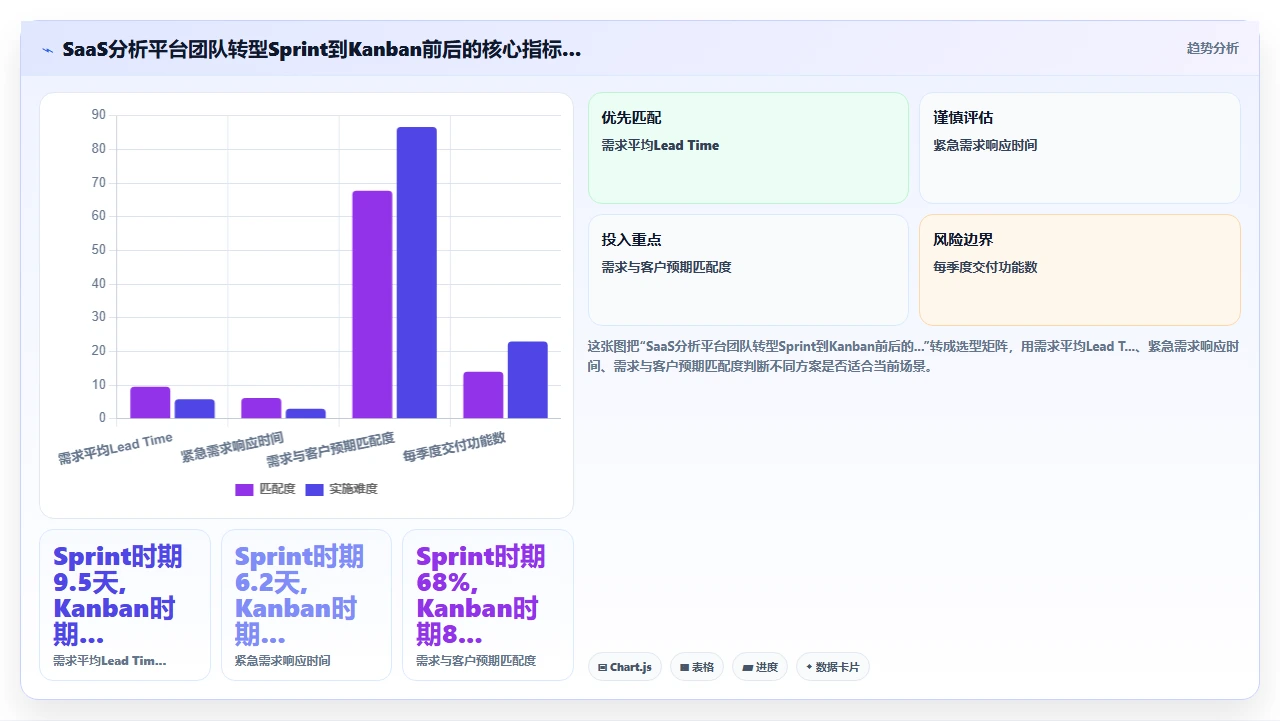This screenshot has height=721, width=1280.
Task: Open the 投入重点 card
Action: tap(748, 270)
